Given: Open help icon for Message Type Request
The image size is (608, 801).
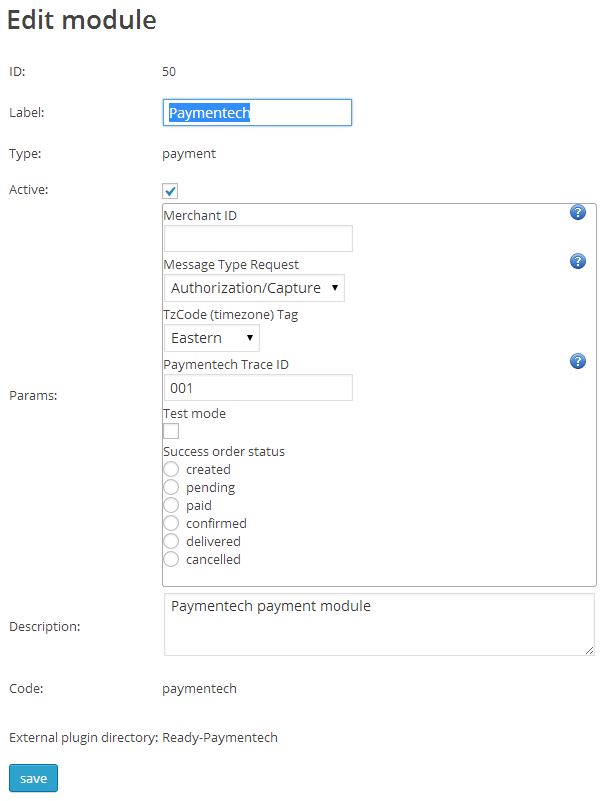Looking at the screenshot, I should (x=577, y=261).
